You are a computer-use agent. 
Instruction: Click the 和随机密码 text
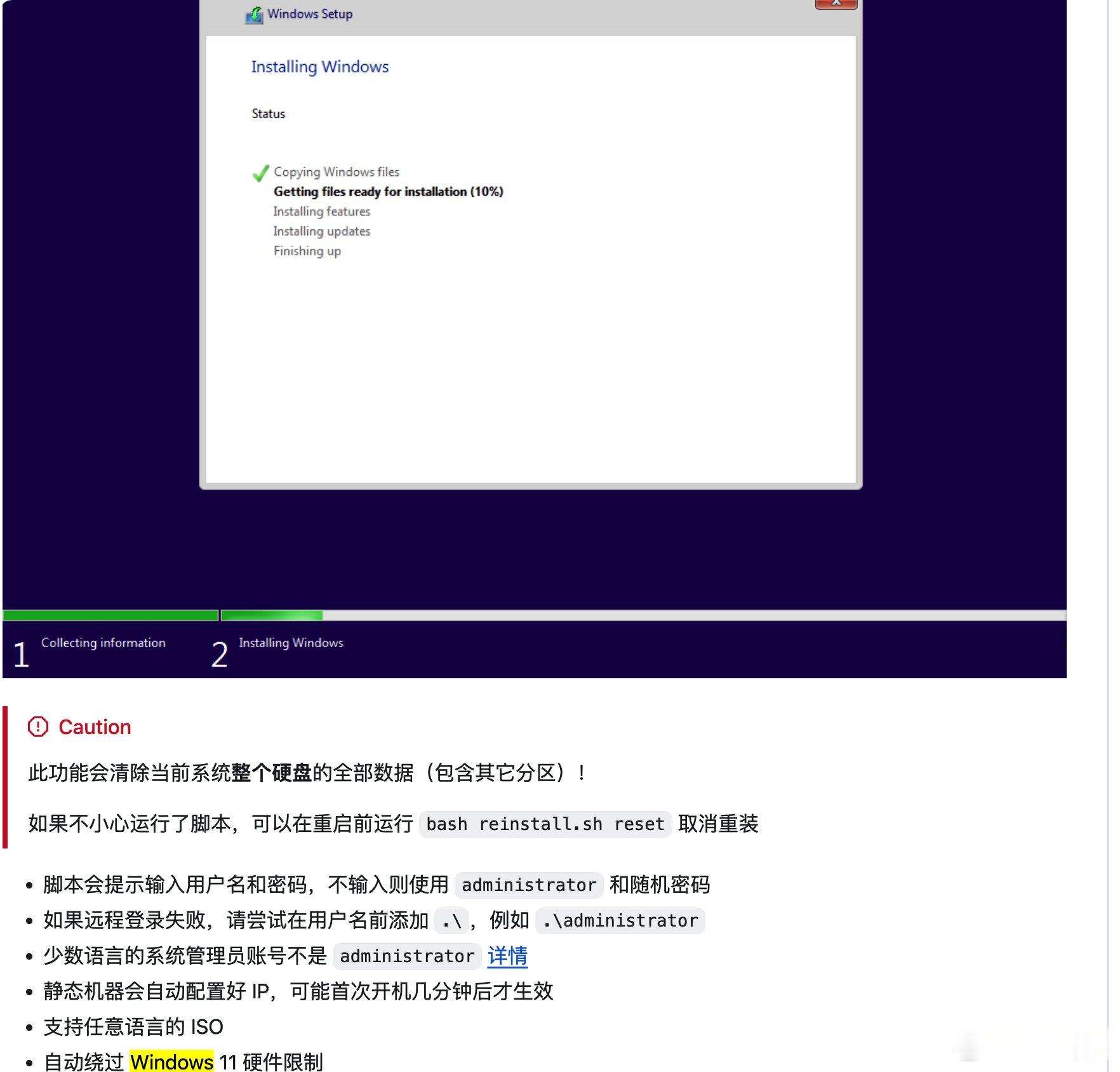[660, 885]
